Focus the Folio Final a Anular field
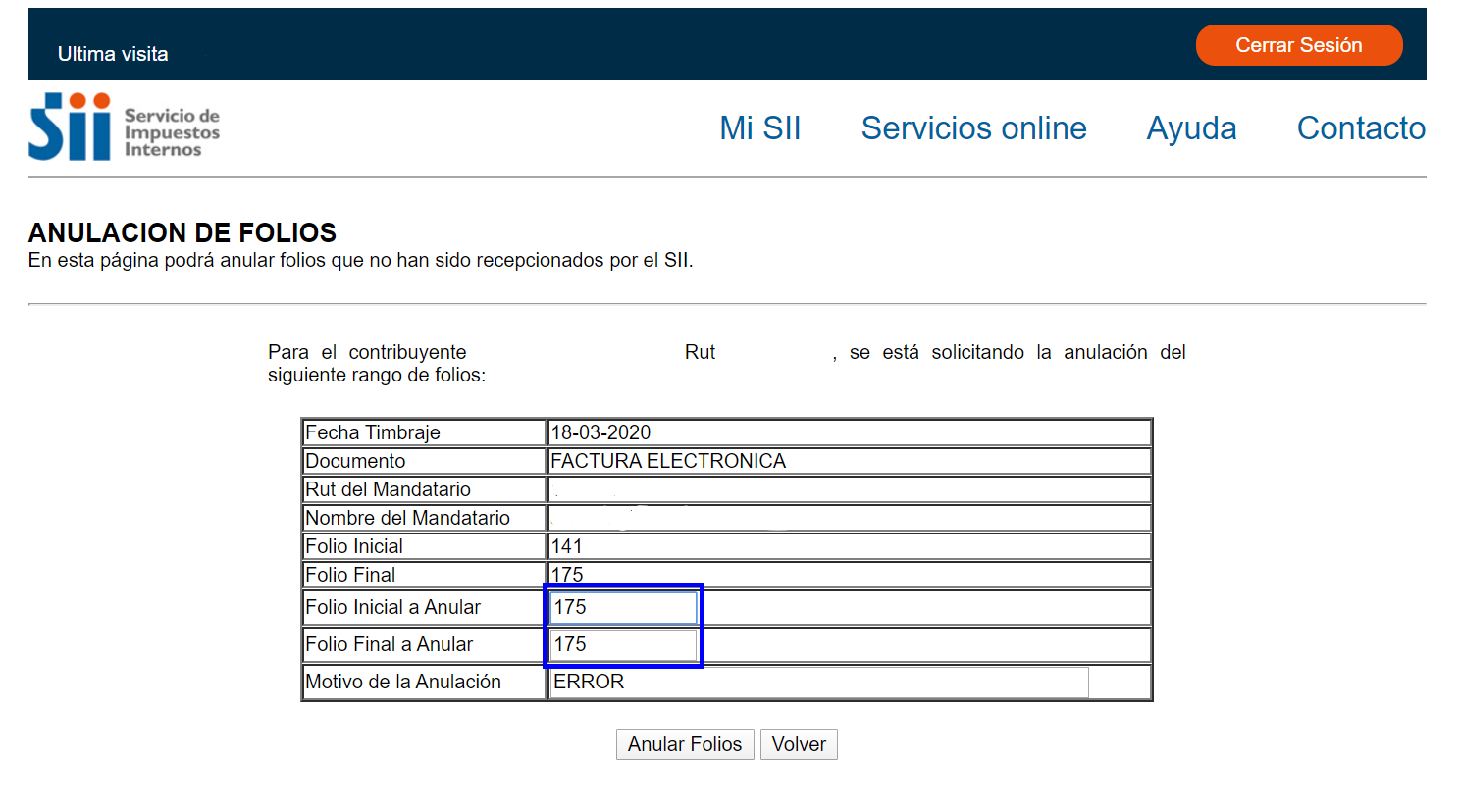This screenshot has height=812, width=1460. [623, 644]
